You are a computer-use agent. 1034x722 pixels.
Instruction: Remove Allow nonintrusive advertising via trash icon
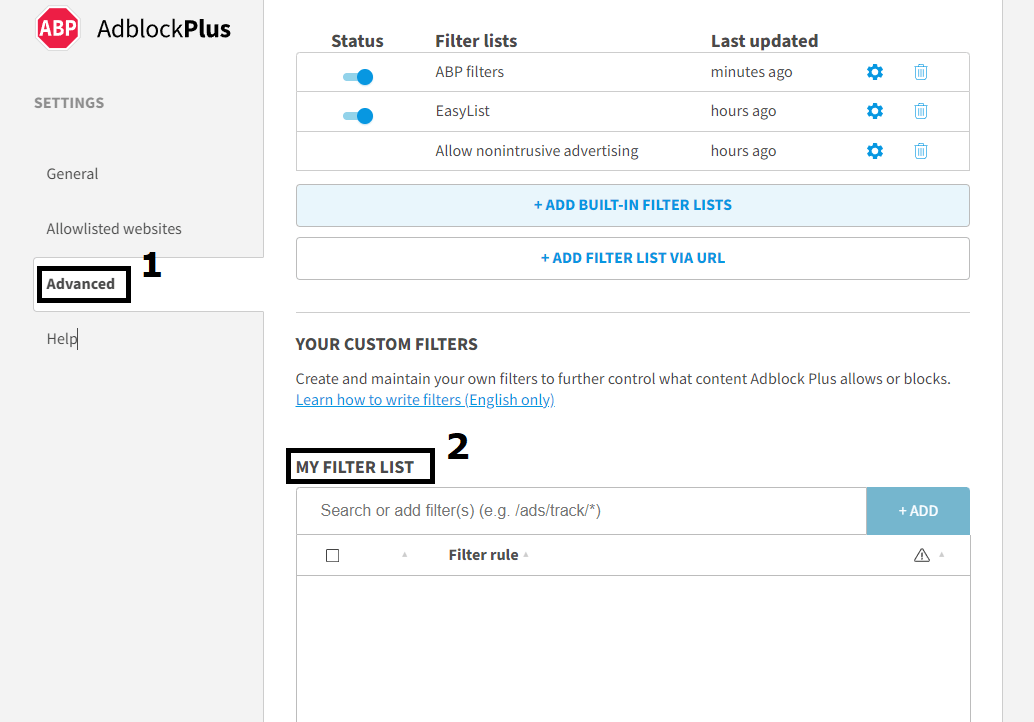click(x=921, y=151)
